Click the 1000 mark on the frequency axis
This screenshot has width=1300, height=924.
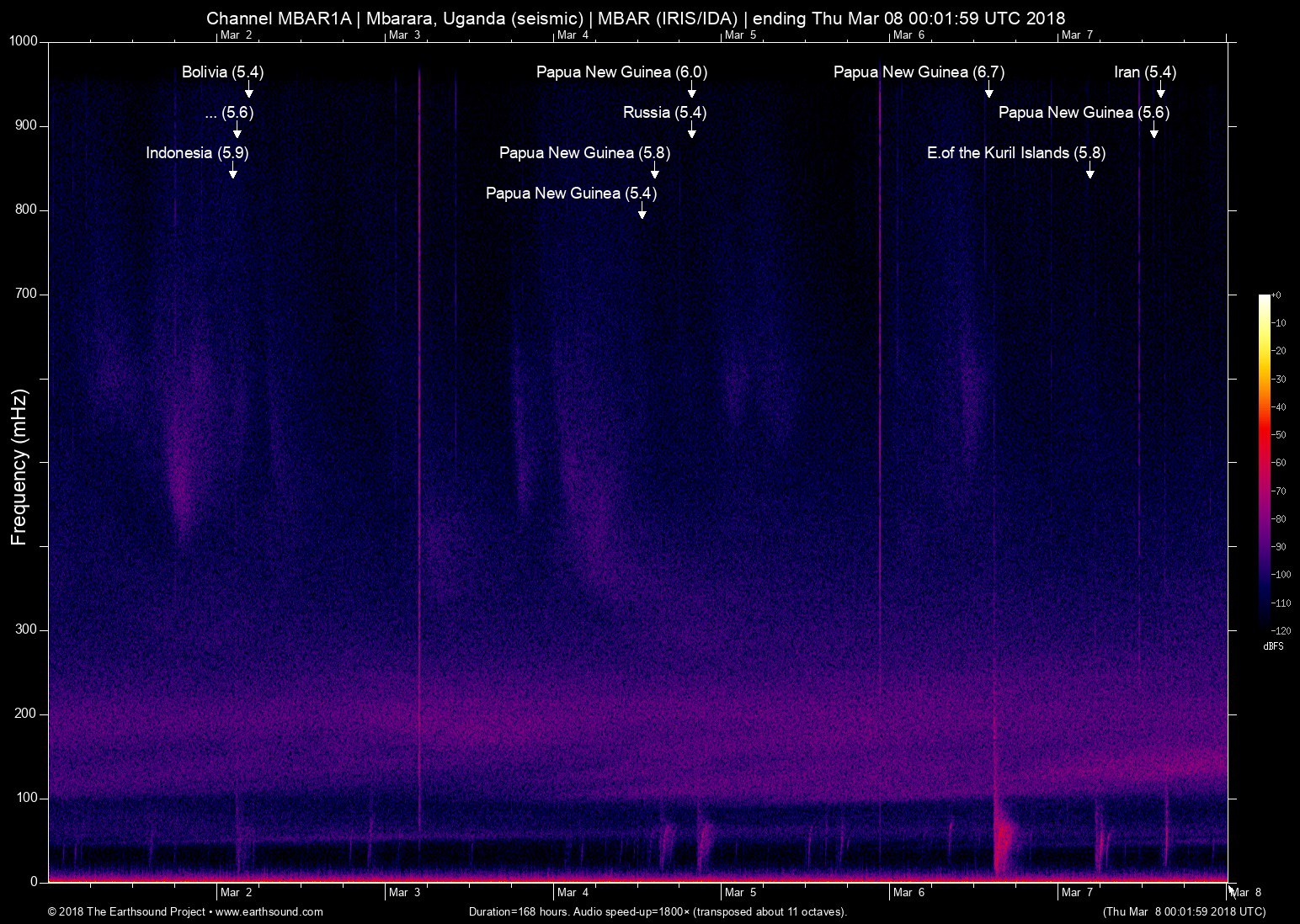coord(24,41)
